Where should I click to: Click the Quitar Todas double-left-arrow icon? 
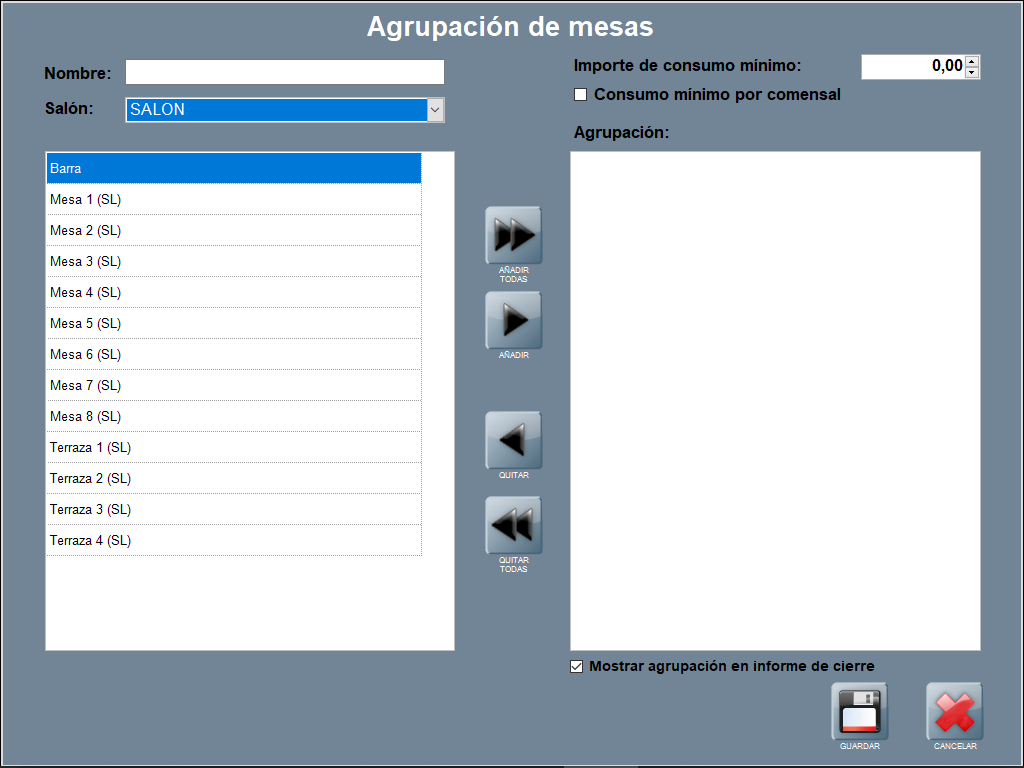click(513, 526)
